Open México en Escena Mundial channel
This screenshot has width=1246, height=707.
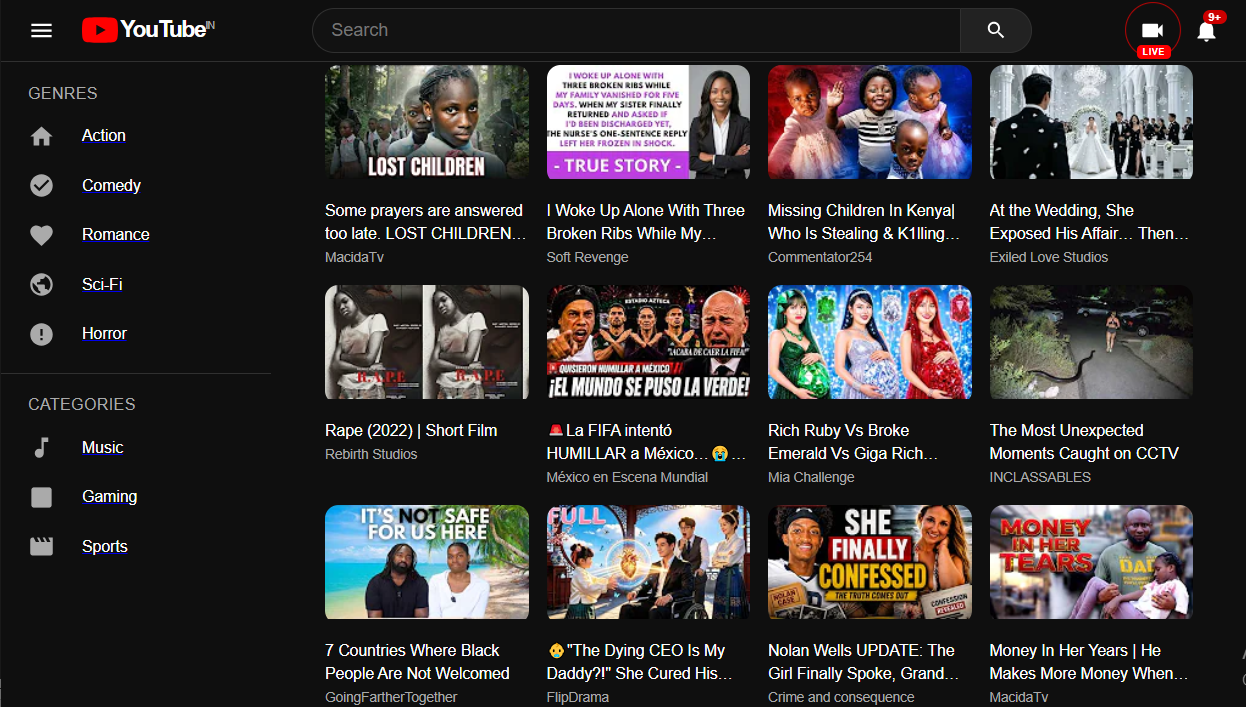click(627, 477)
